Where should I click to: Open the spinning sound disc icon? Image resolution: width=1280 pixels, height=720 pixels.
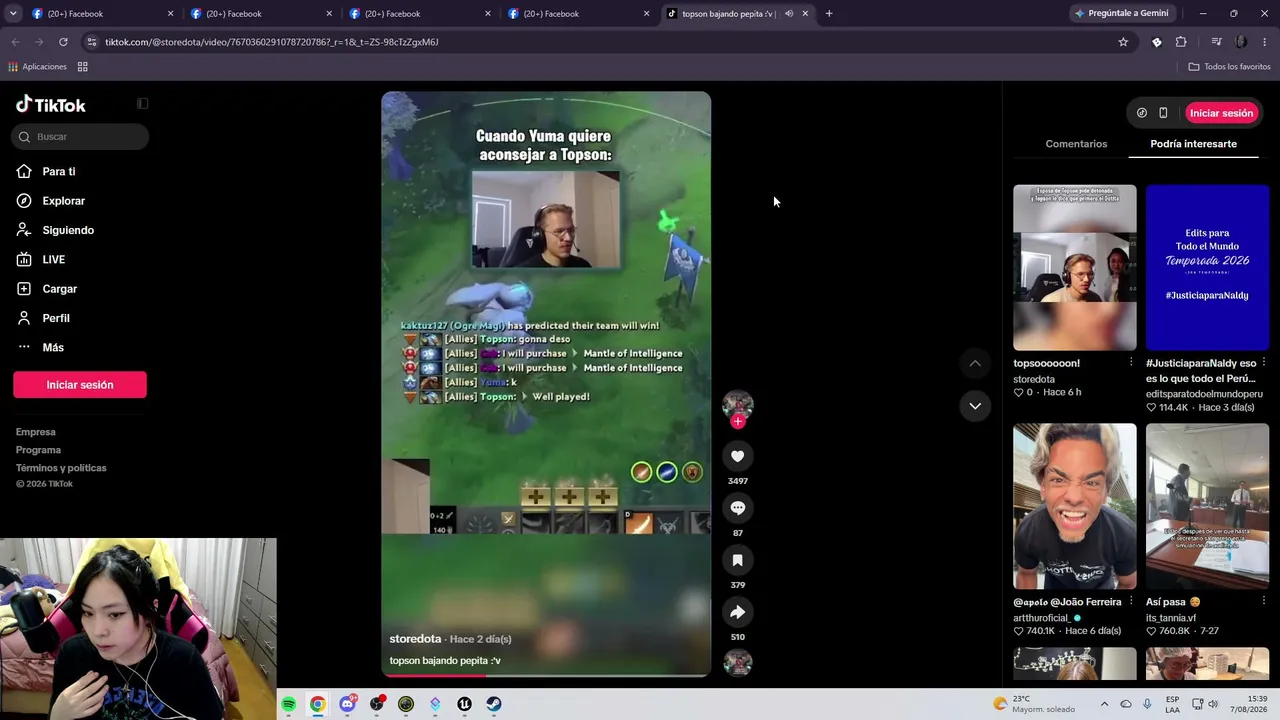pos(738,663)
